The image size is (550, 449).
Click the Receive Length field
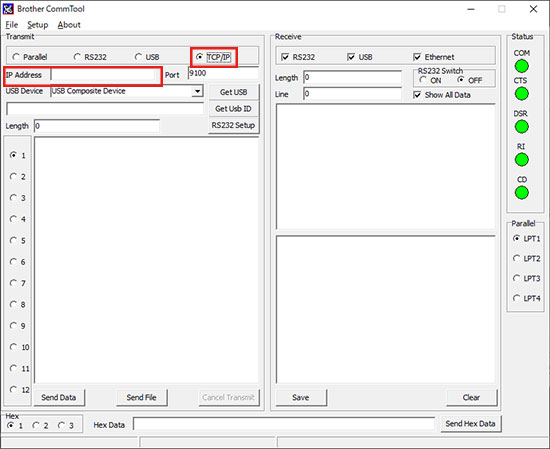tap(353, 77)
